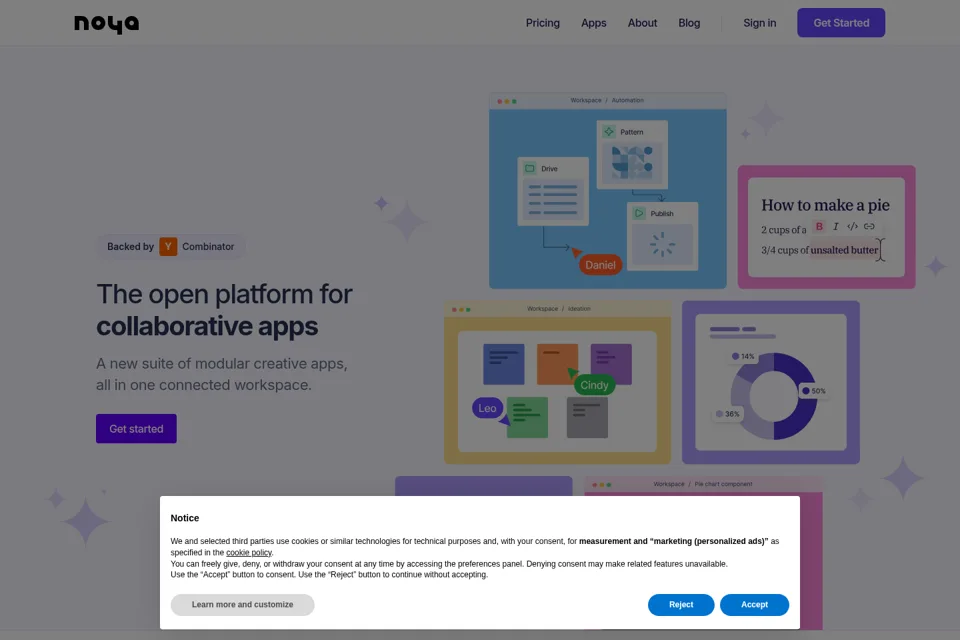
Task: Click the Leo cursor label
Action: pyautogui.click(x=487, y=408)
